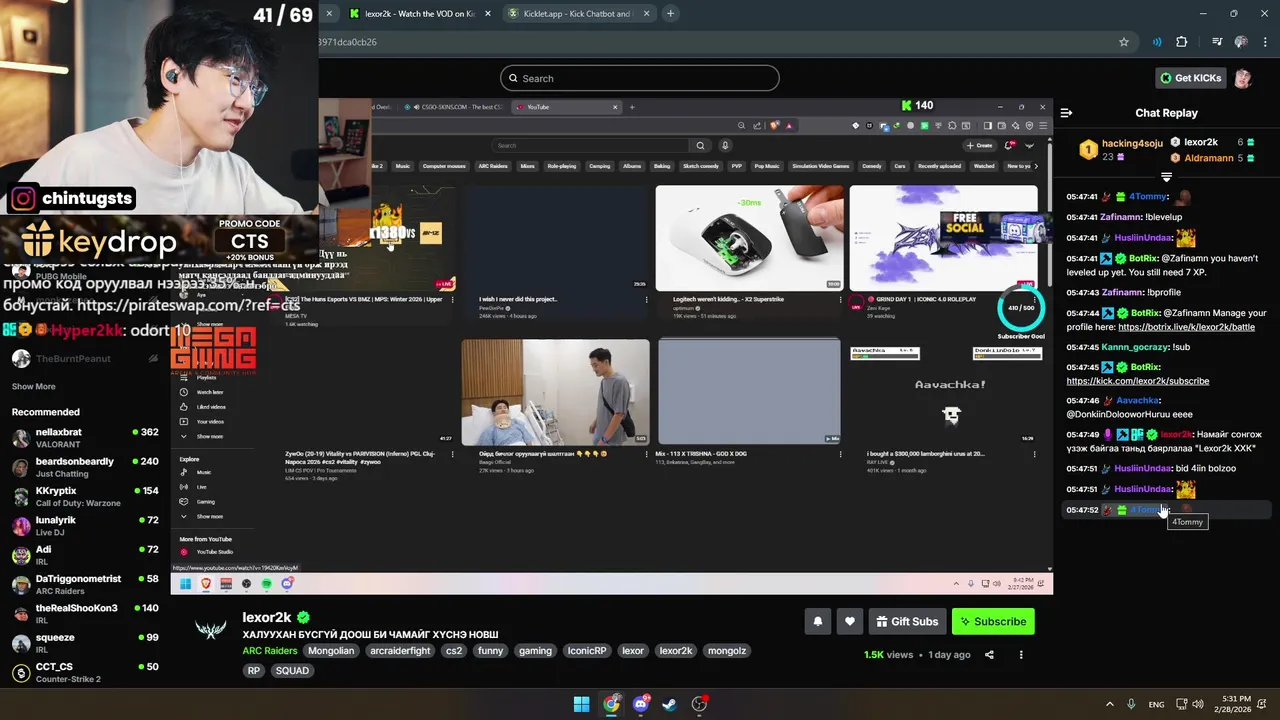Viewport: 1280px width, 720px height.
Task: Open Steam from the taskbar
Action: point(670,704)
